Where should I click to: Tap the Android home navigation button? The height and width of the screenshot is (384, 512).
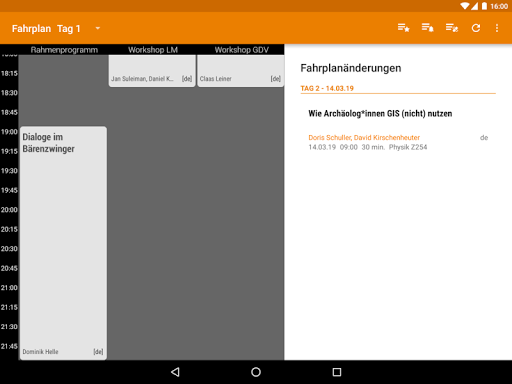256,372
